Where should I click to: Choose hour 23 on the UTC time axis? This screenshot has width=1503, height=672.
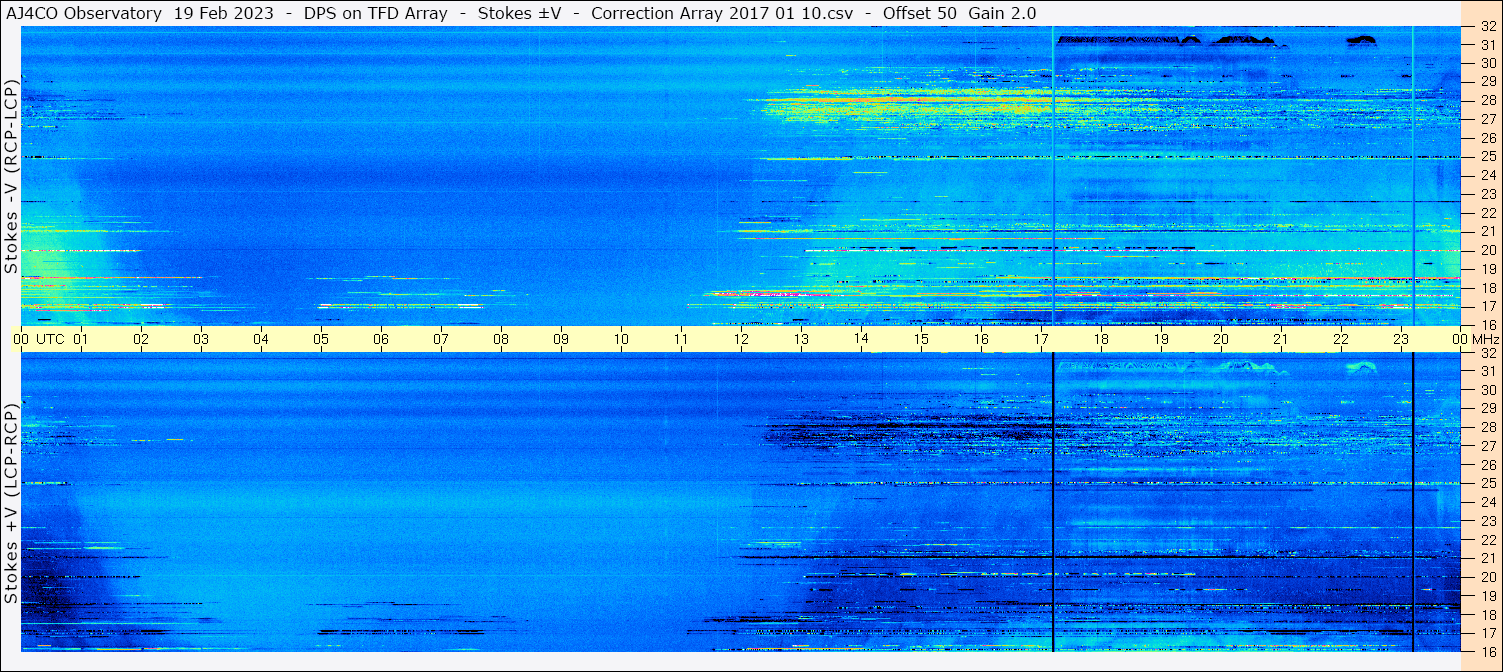[x=1401, y=339]
